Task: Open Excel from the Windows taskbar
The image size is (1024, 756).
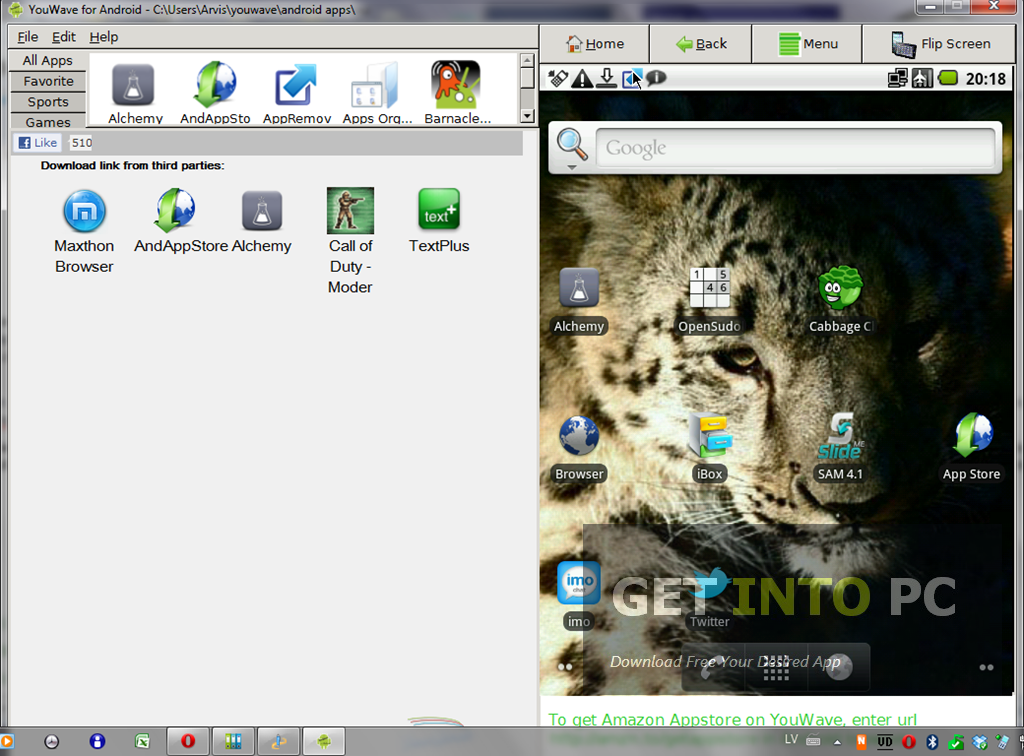Action: coord(142,741)
